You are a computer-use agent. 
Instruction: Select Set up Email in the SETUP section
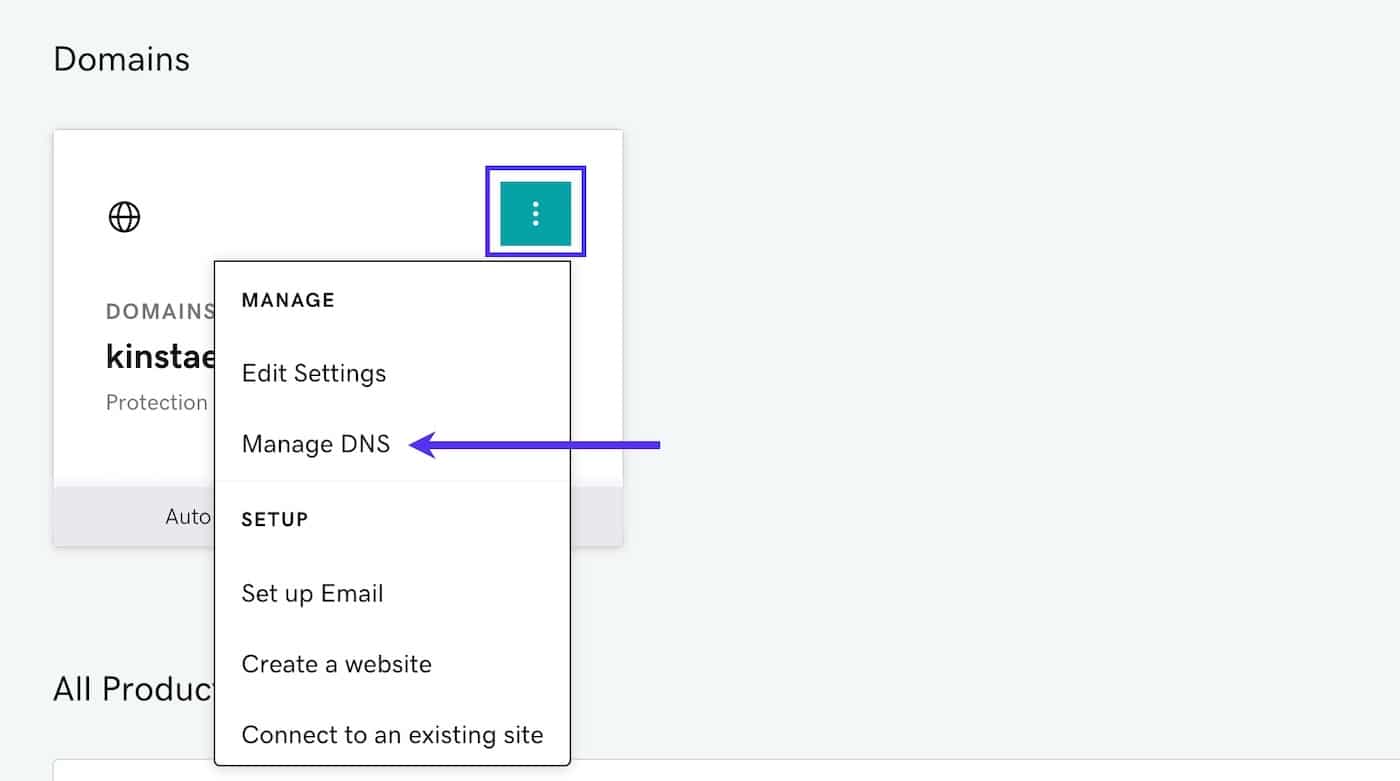312,593
